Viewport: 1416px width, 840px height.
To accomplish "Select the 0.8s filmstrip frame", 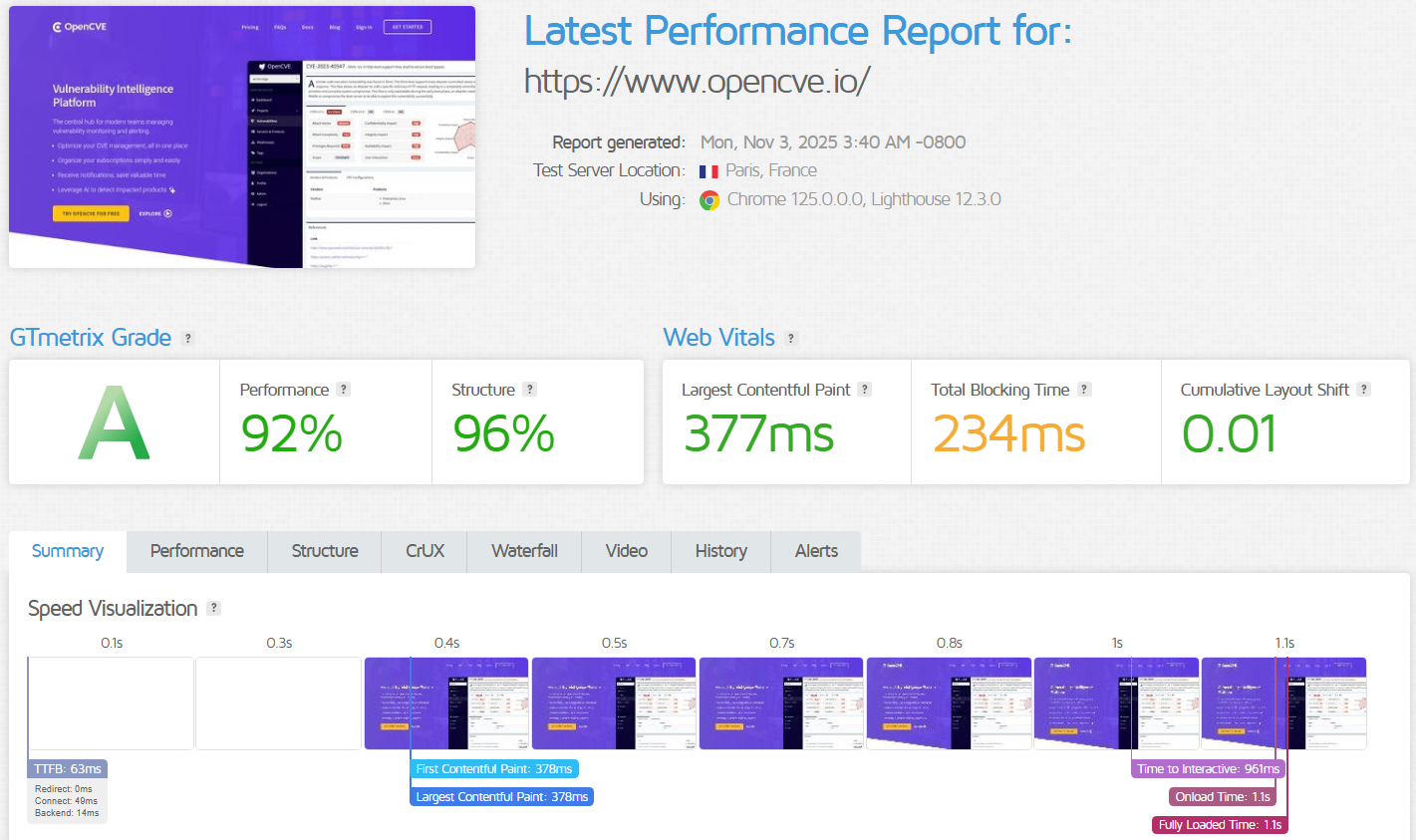I will point(949,703).
